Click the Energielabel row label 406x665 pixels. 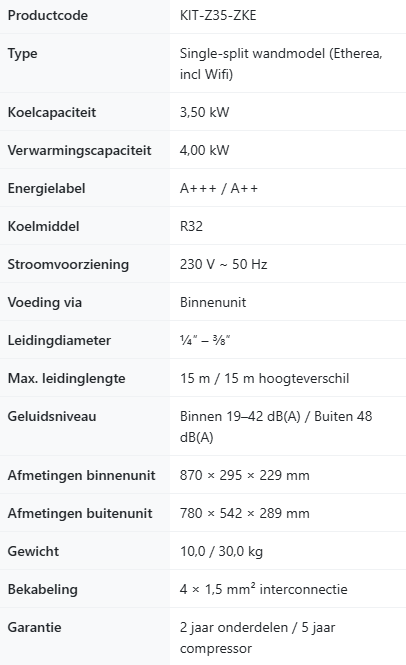pyautogui.click(x=46, y=188)
